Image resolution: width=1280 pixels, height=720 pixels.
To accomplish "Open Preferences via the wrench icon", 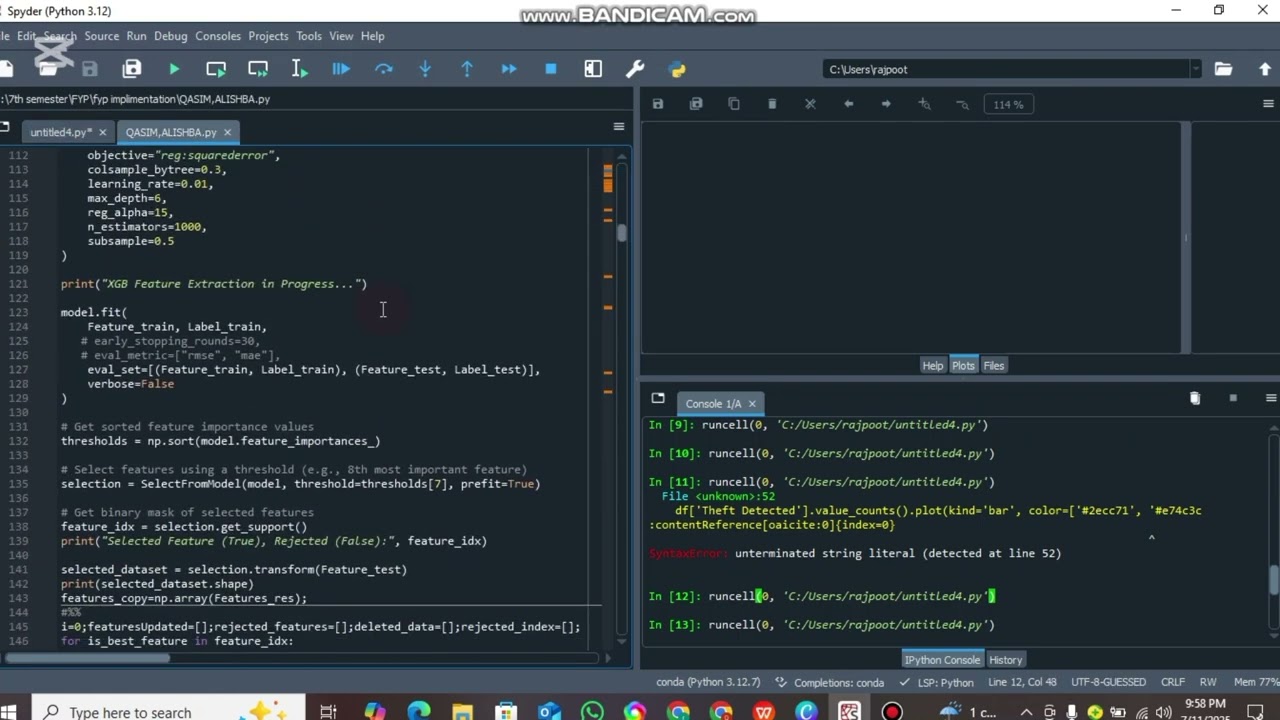I will [635, 69].
